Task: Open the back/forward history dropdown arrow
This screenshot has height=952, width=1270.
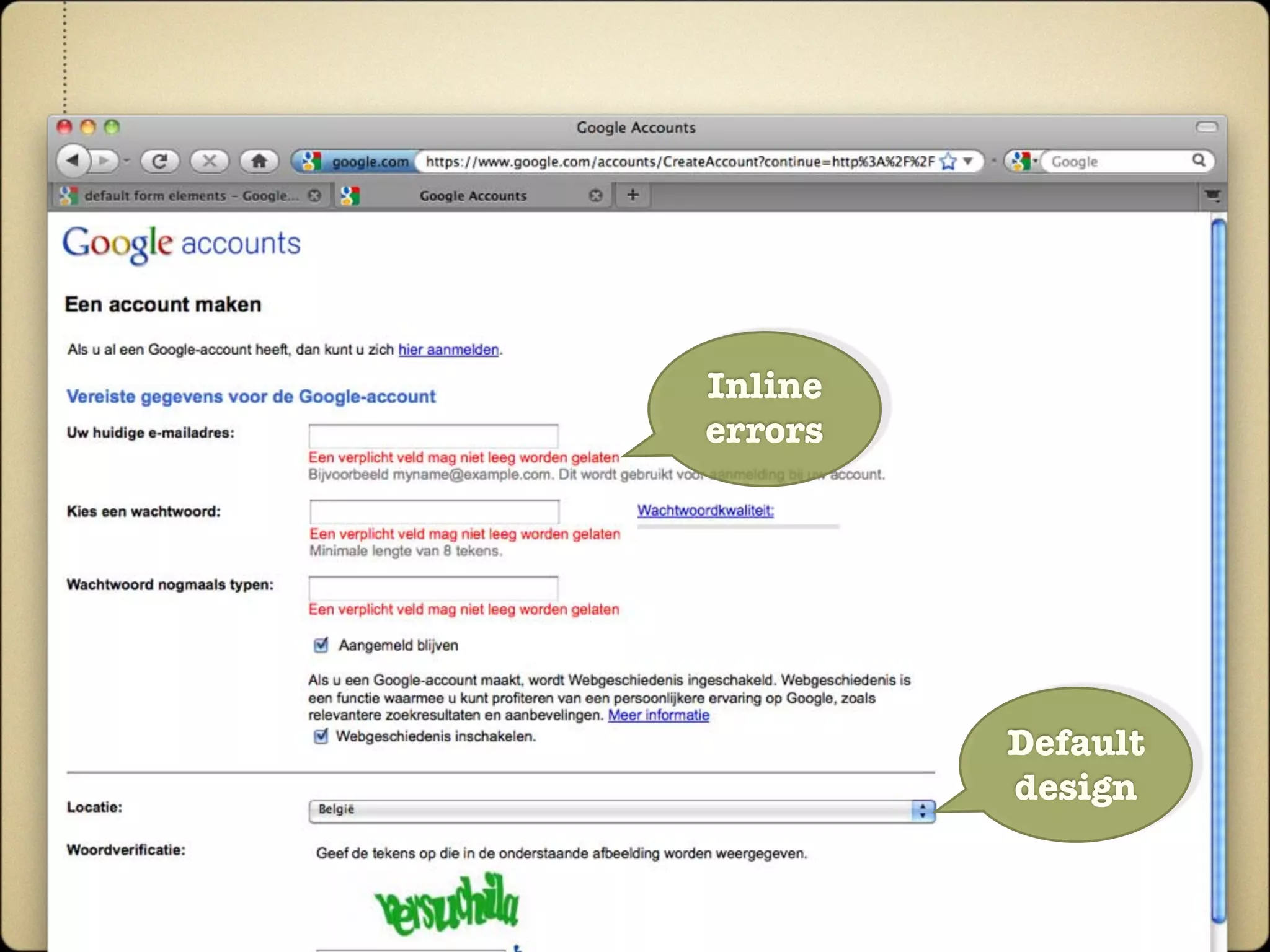Action: point(127,161)
